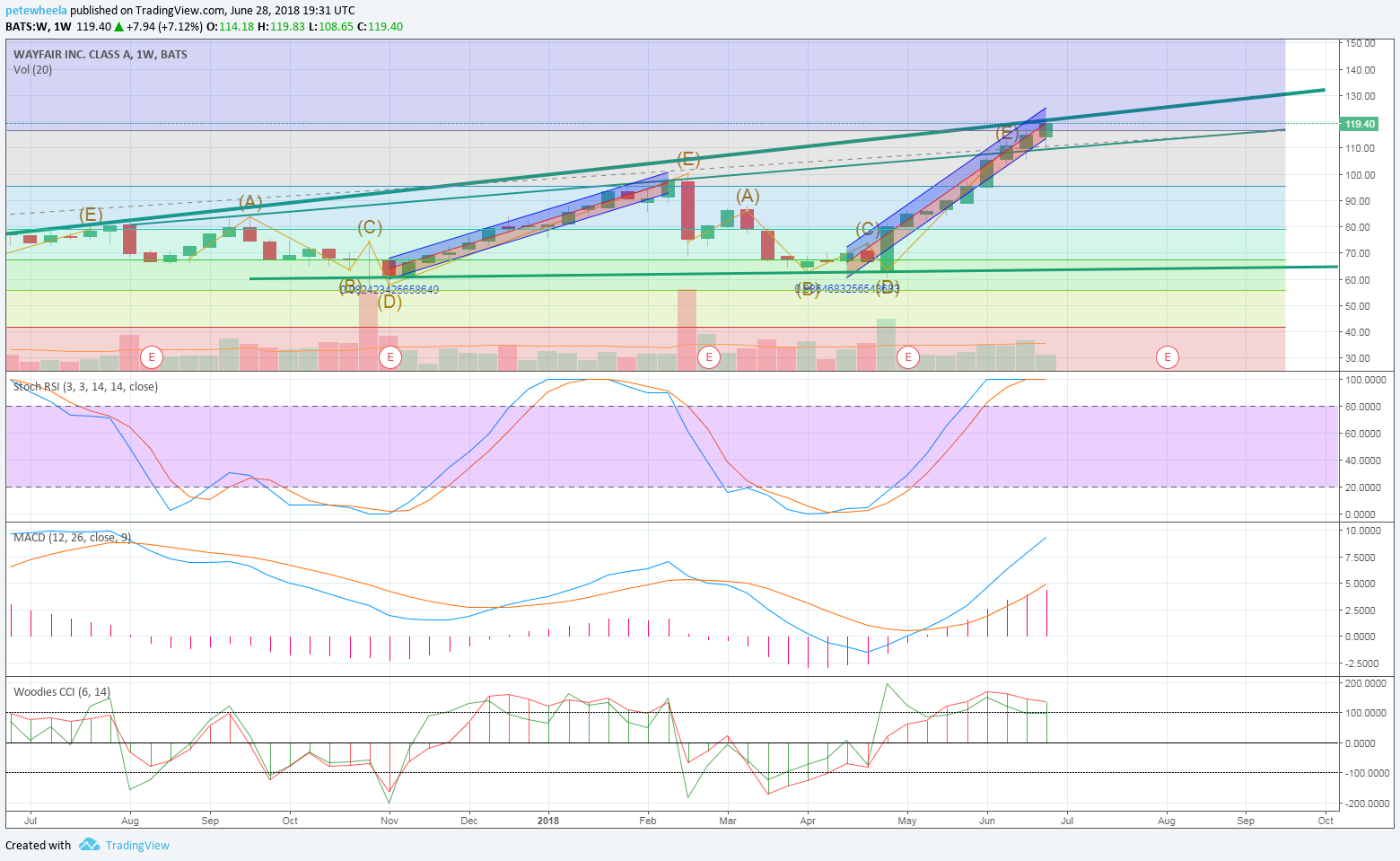Open the petewheela author profile link
1400x861 pixels.
(36, 11)
